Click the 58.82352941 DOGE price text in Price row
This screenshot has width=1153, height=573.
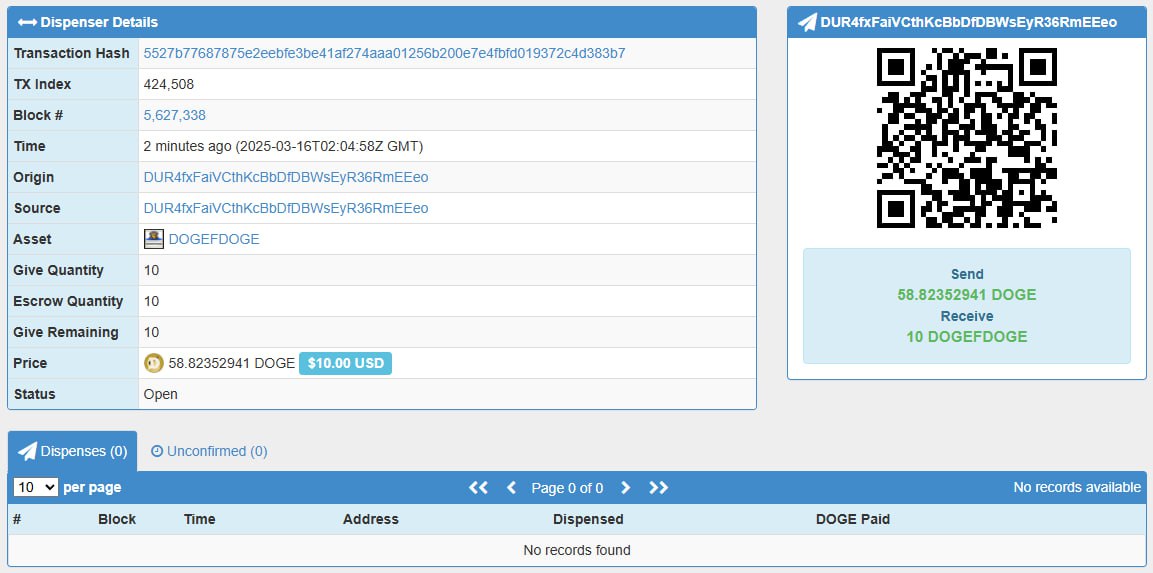click(x=232, y=363)
